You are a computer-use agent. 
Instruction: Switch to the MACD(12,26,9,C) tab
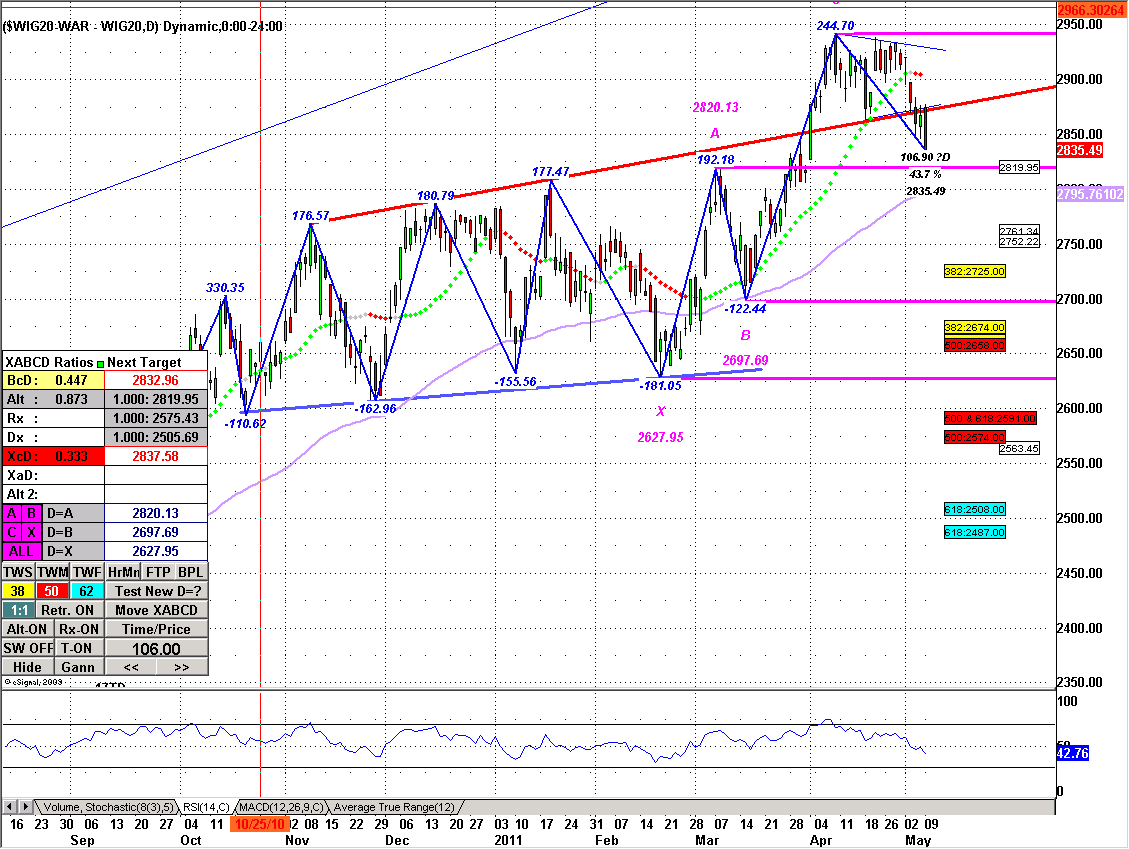tap(278, 806)
